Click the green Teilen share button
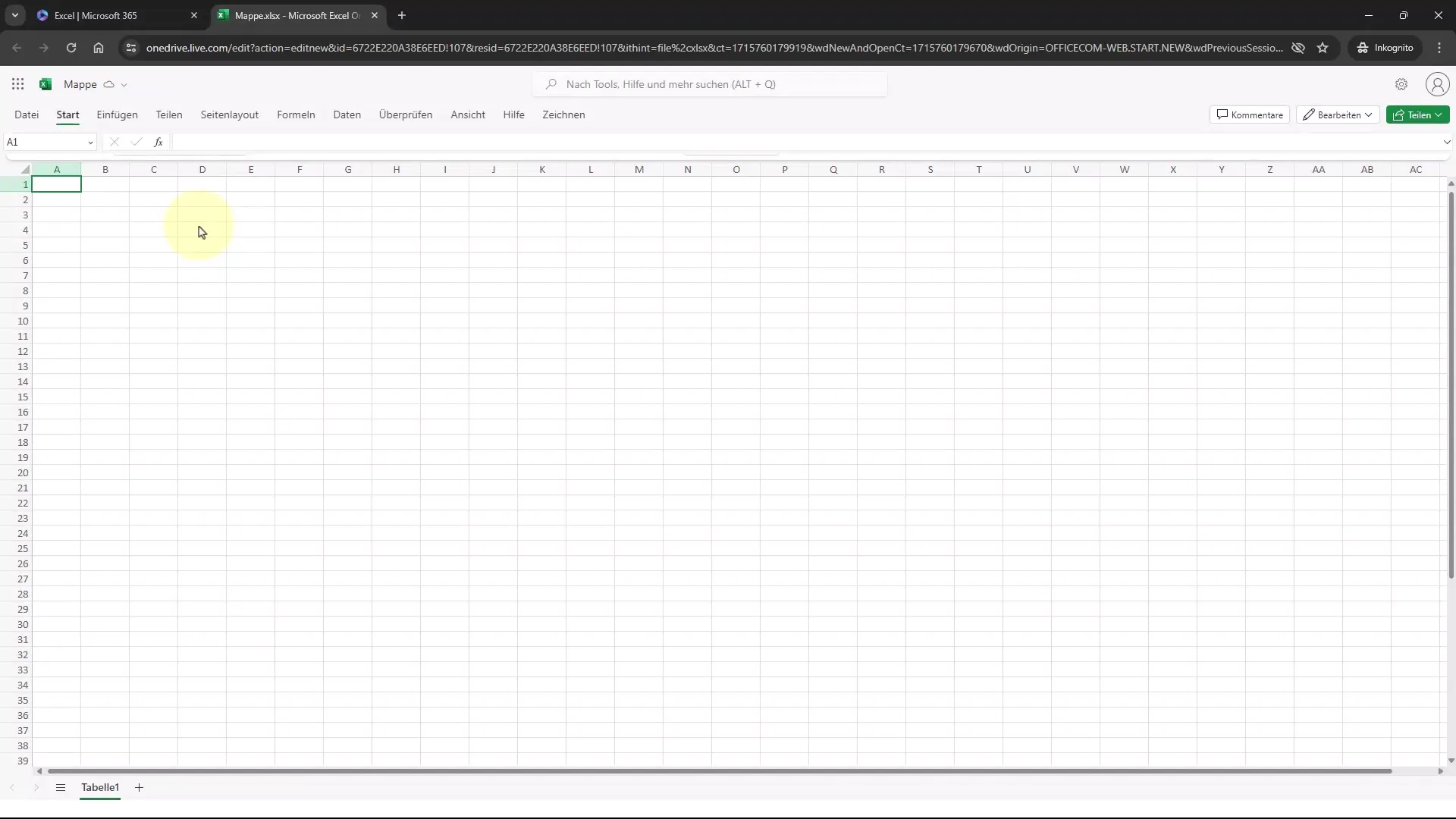Viewport: 1456px width, 819px height. click(x=1417, y=115)
